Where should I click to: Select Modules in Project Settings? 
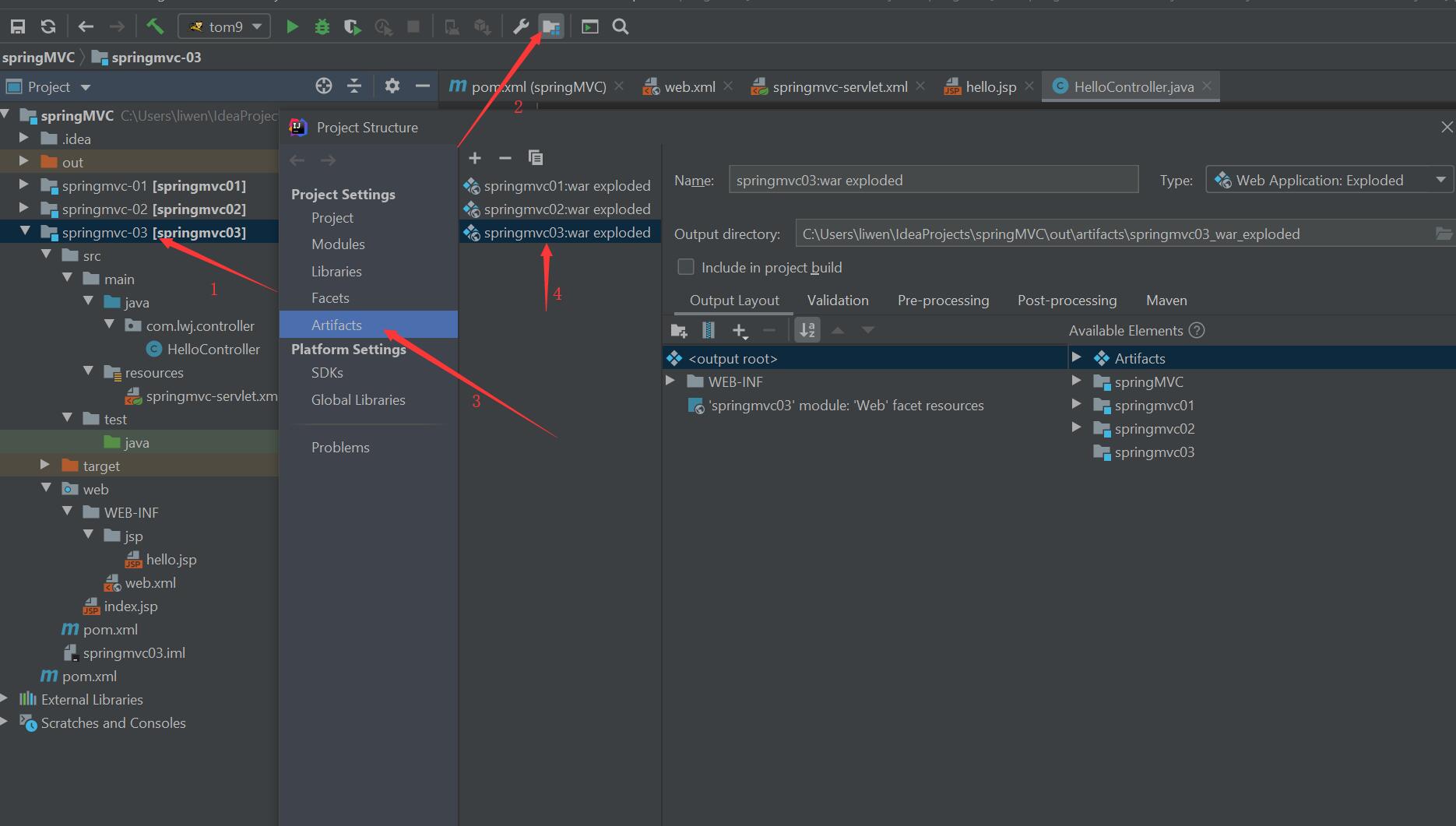(x=338, y=244)
